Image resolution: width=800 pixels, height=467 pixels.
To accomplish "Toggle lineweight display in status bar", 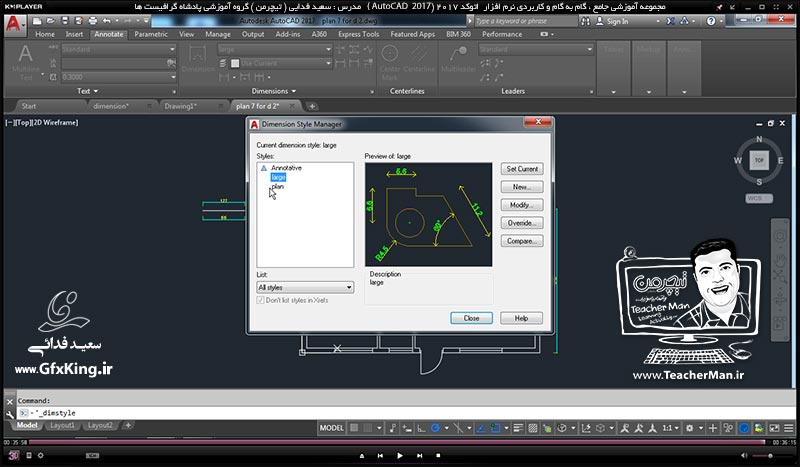I will (518, 428).
